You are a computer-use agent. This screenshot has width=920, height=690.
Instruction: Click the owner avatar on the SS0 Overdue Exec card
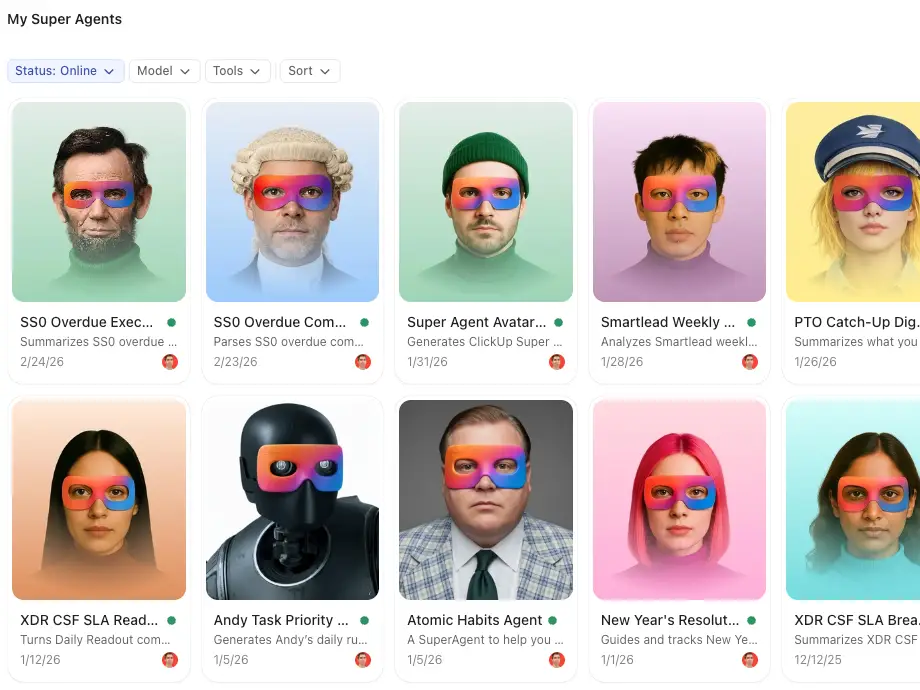point(170,362)
